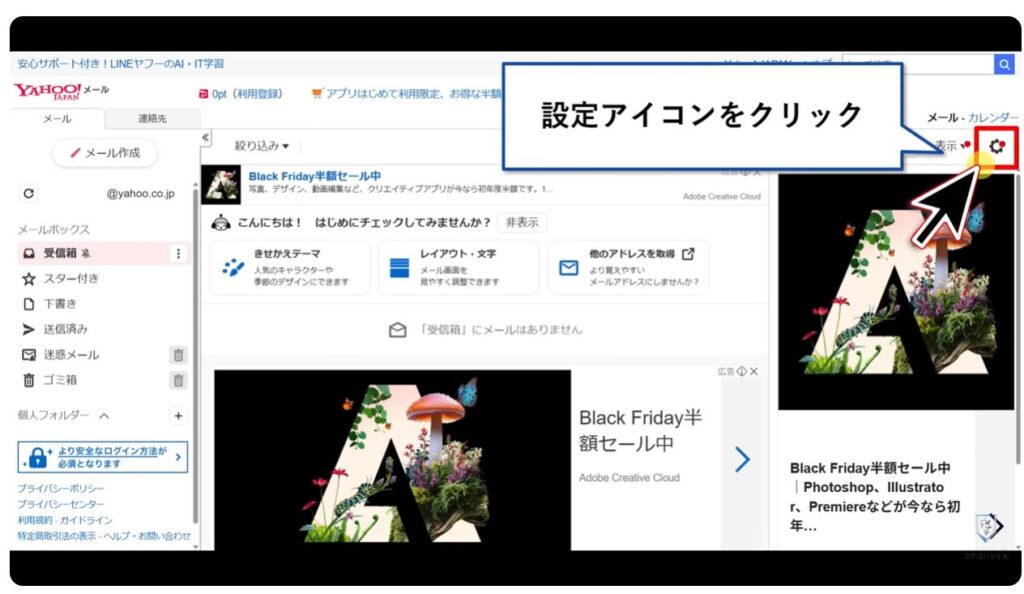1024x594 pixels.
Task: Empty trash via the ゴミ箱 delete icon
Action: click(x=177, y=380)
